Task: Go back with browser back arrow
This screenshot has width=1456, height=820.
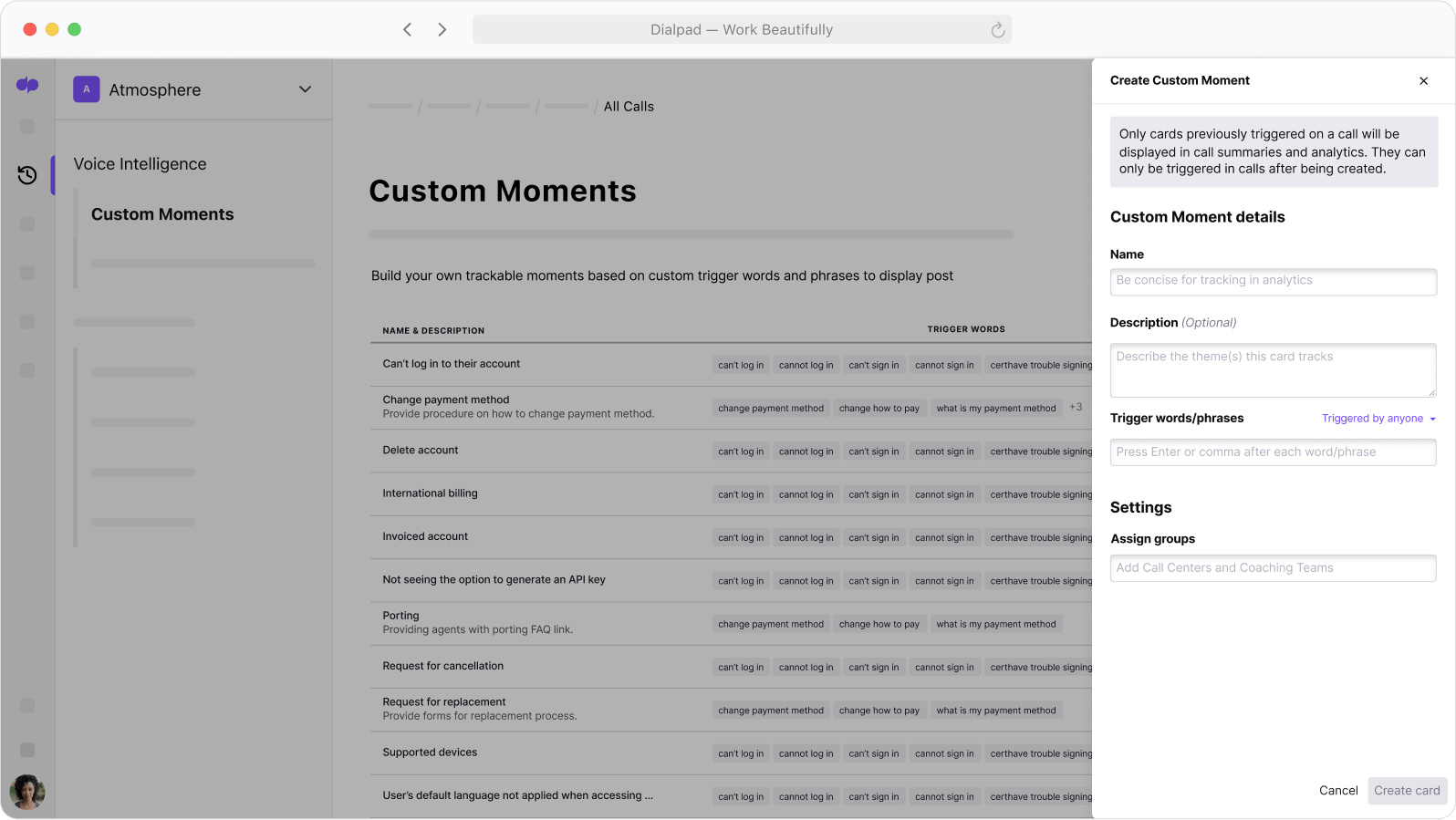Action: point(408,29)
